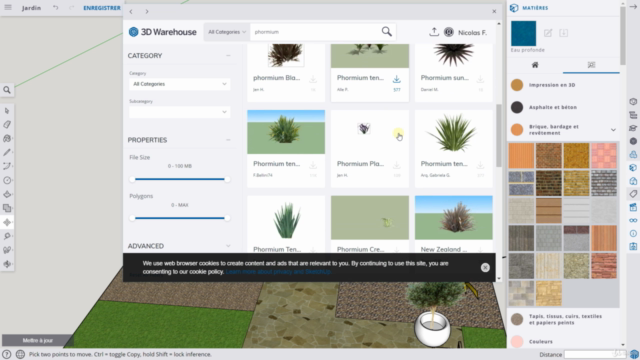The width and height of the screenshot is (640, 360).
Task: Adjust the Polygons range slider
Action: (180, 218)
